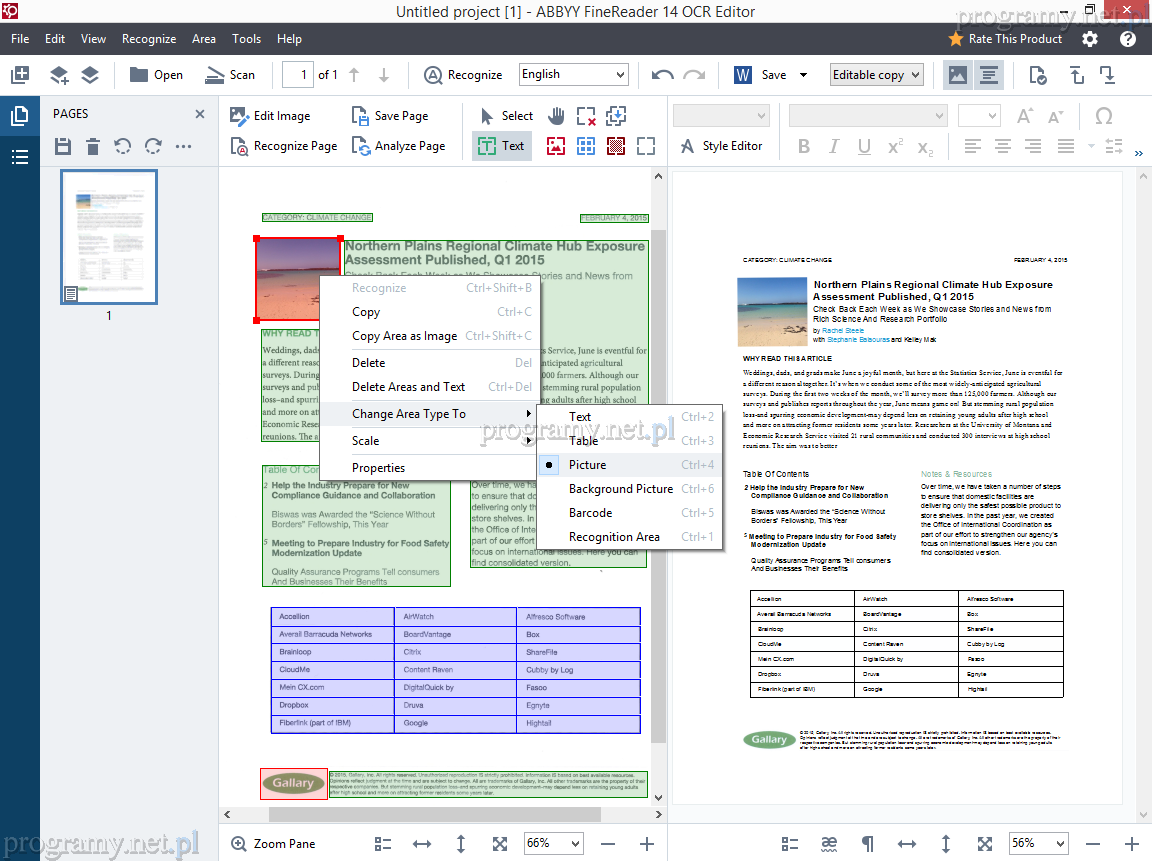
Task: Click the Draw Table Area tool
Action: click(x=586, y=146)
